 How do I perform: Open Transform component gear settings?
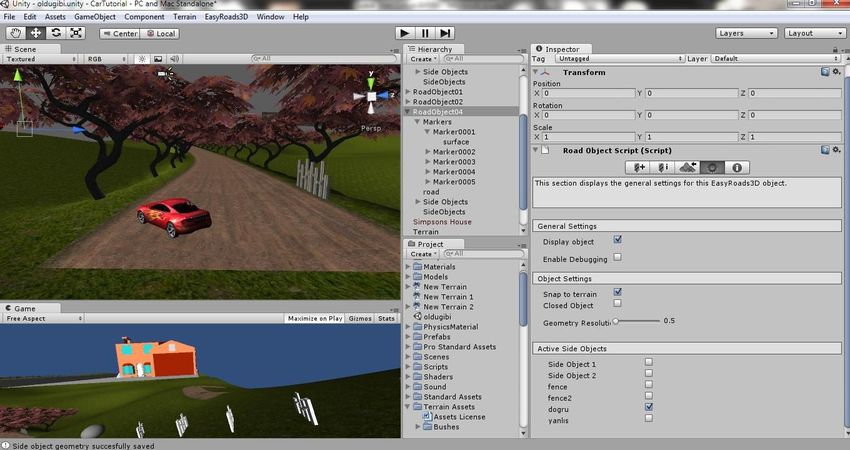[835, 72]
